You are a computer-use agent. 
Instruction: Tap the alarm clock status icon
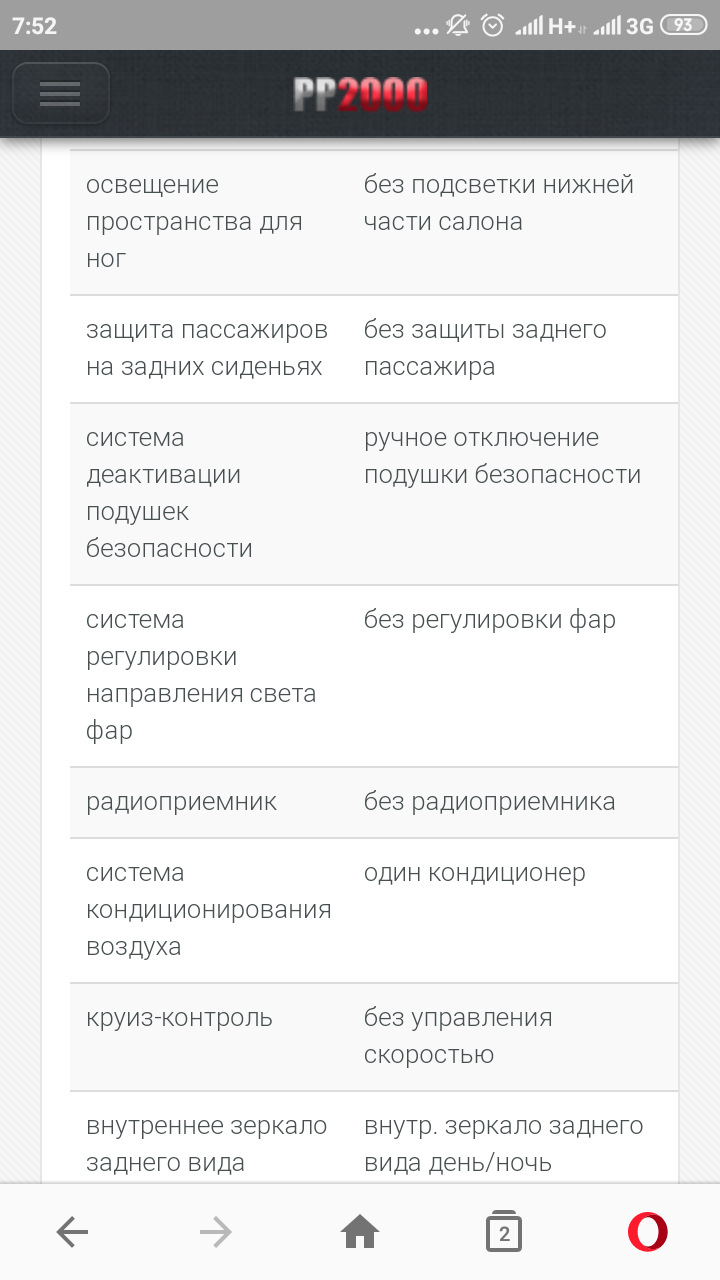tap(492, 26)
